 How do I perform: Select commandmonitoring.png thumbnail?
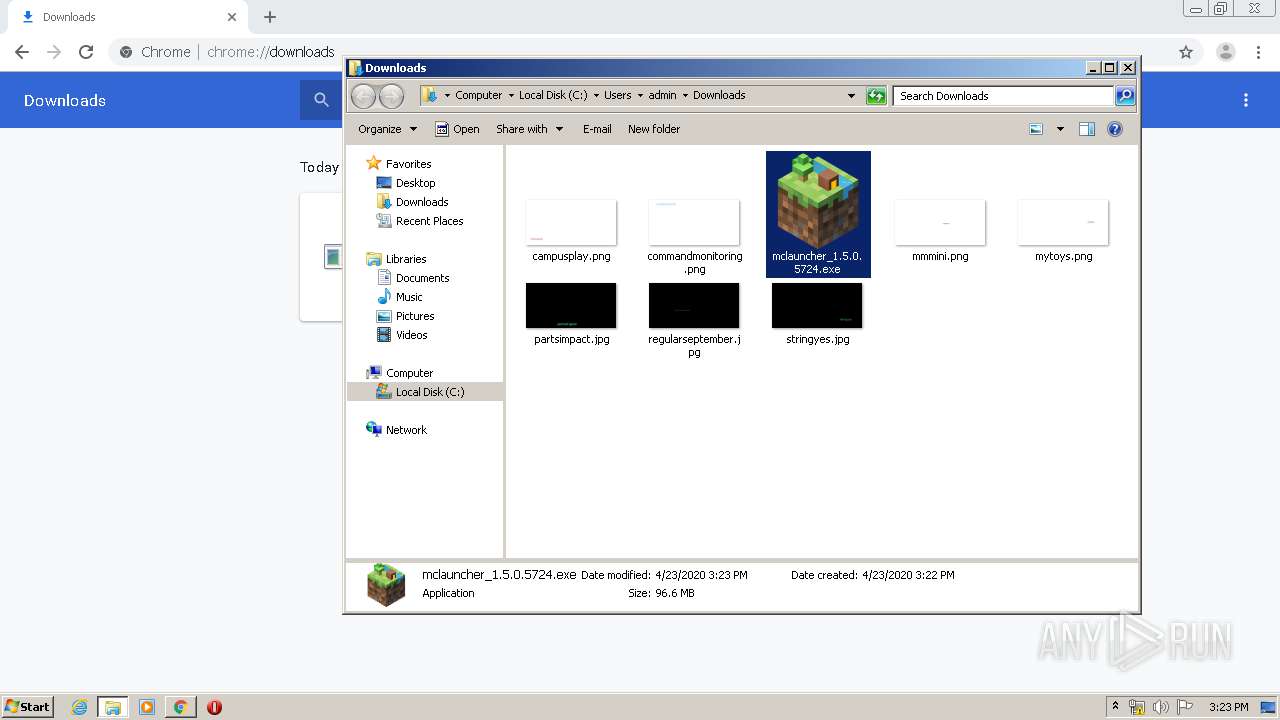(694, 222)
